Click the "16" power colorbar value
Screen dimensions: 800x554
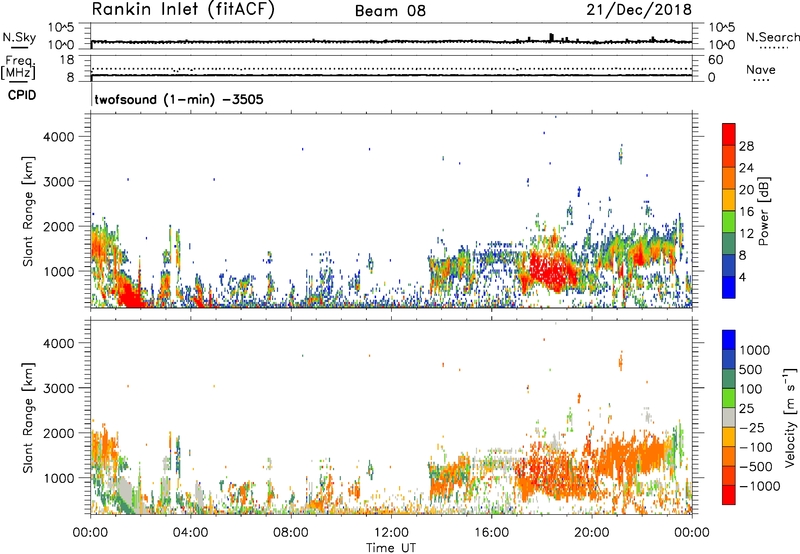coord(746,212)
